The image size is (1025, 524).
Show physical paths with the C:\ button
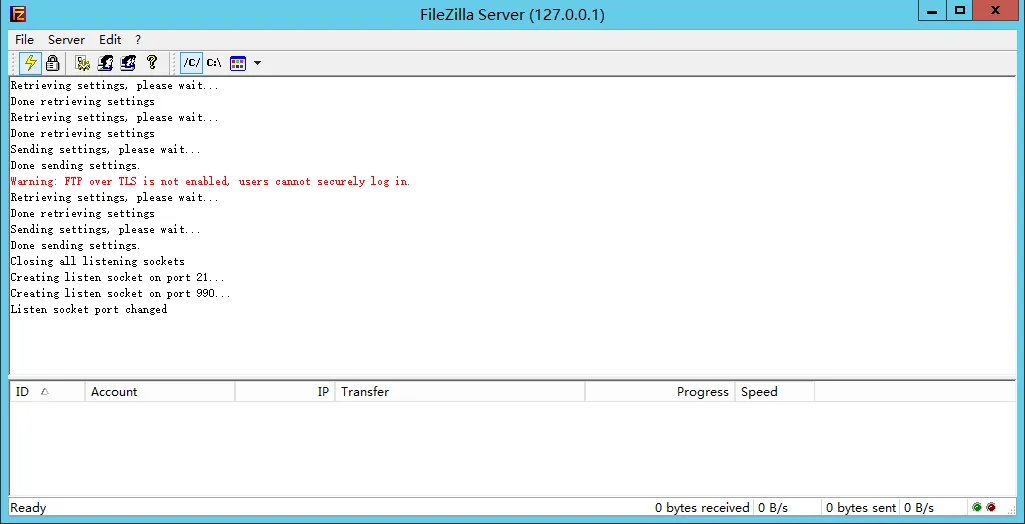214,63
